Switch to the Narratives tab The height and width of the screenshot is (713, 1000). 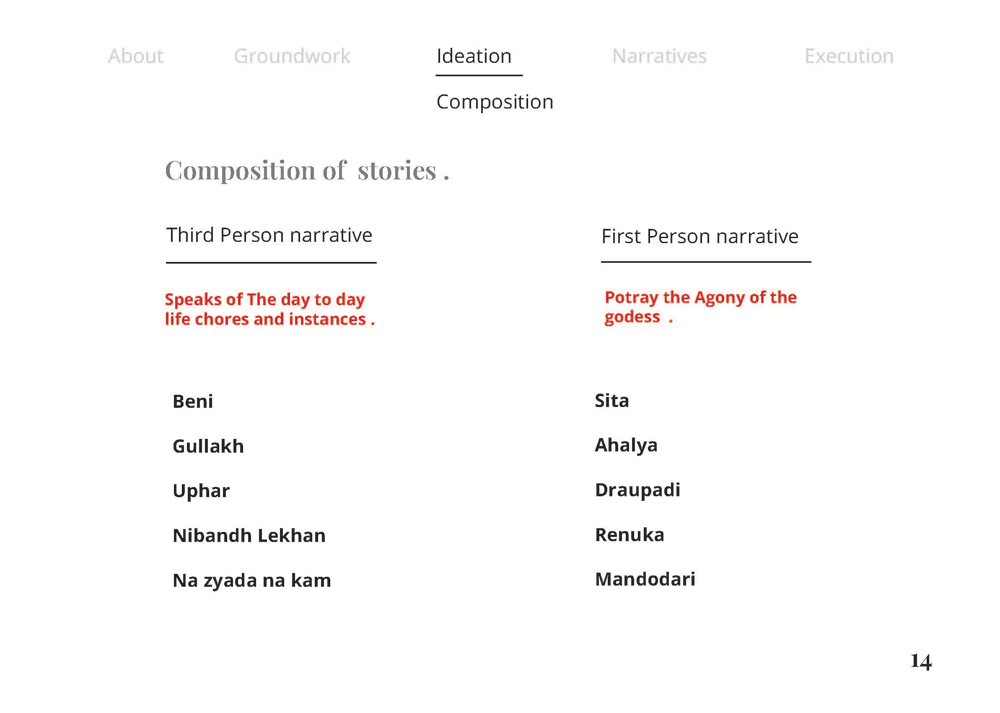(x=659, y=56)
